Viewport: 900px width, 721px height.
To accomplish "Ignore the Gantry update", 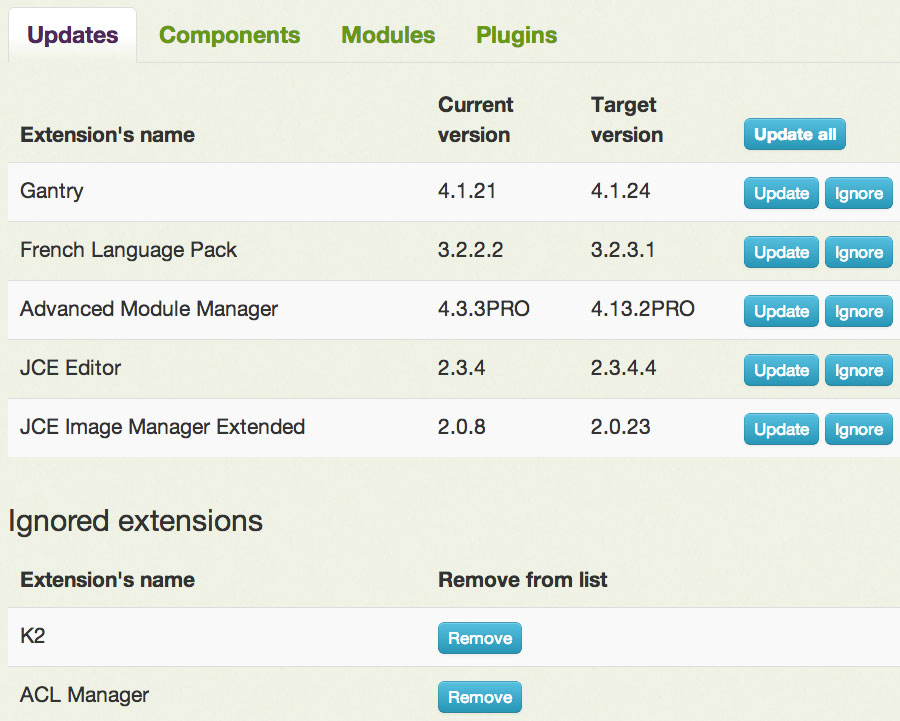I will (x=859, y=193).
